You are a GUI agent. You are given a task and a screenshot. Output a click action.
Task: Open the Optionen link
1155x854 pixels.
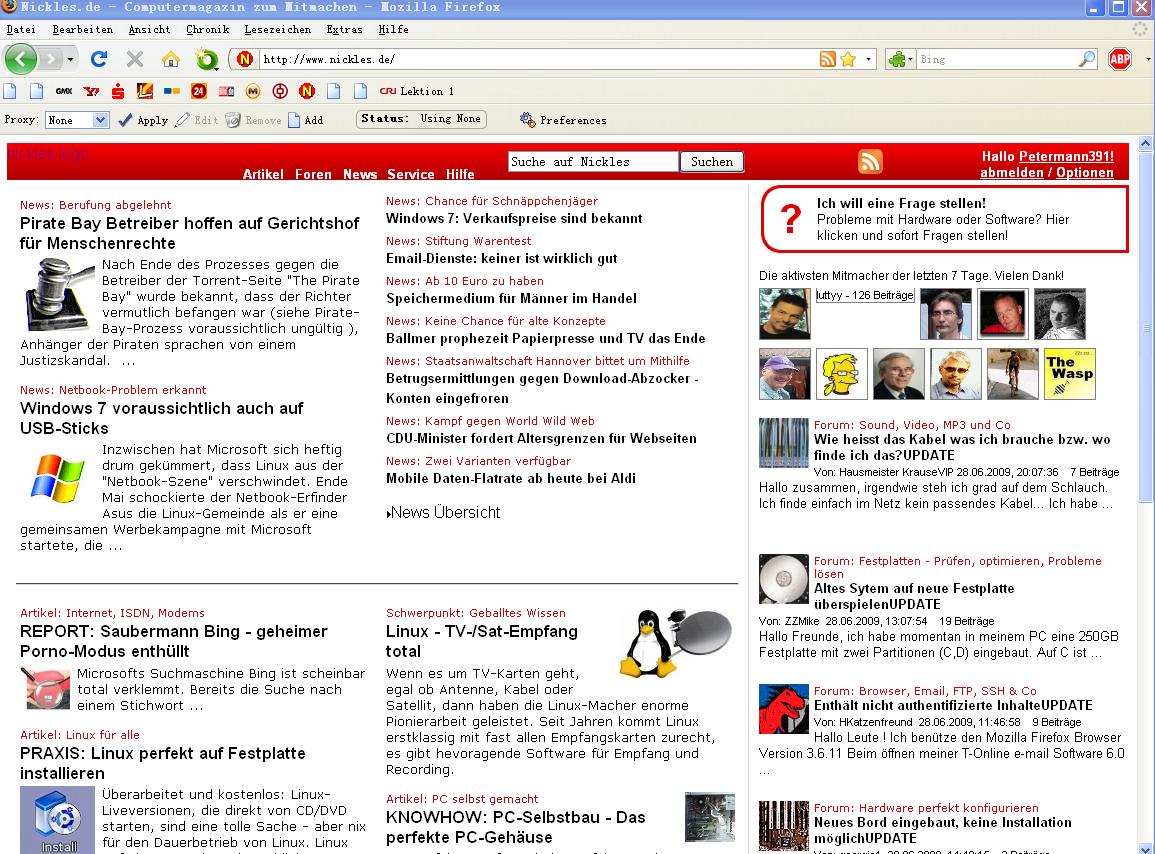click(1084, 172)
